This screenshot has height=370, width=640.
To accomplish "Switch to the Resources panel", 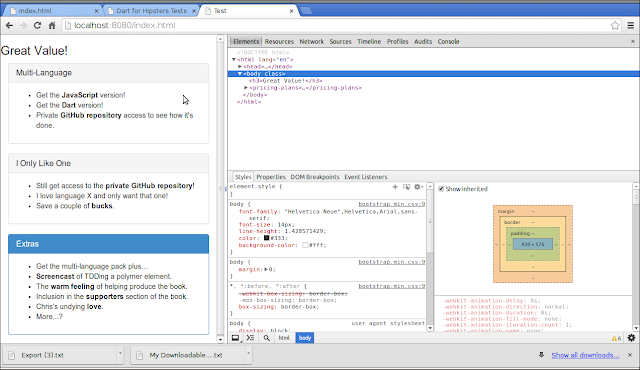I will point(279,42).
